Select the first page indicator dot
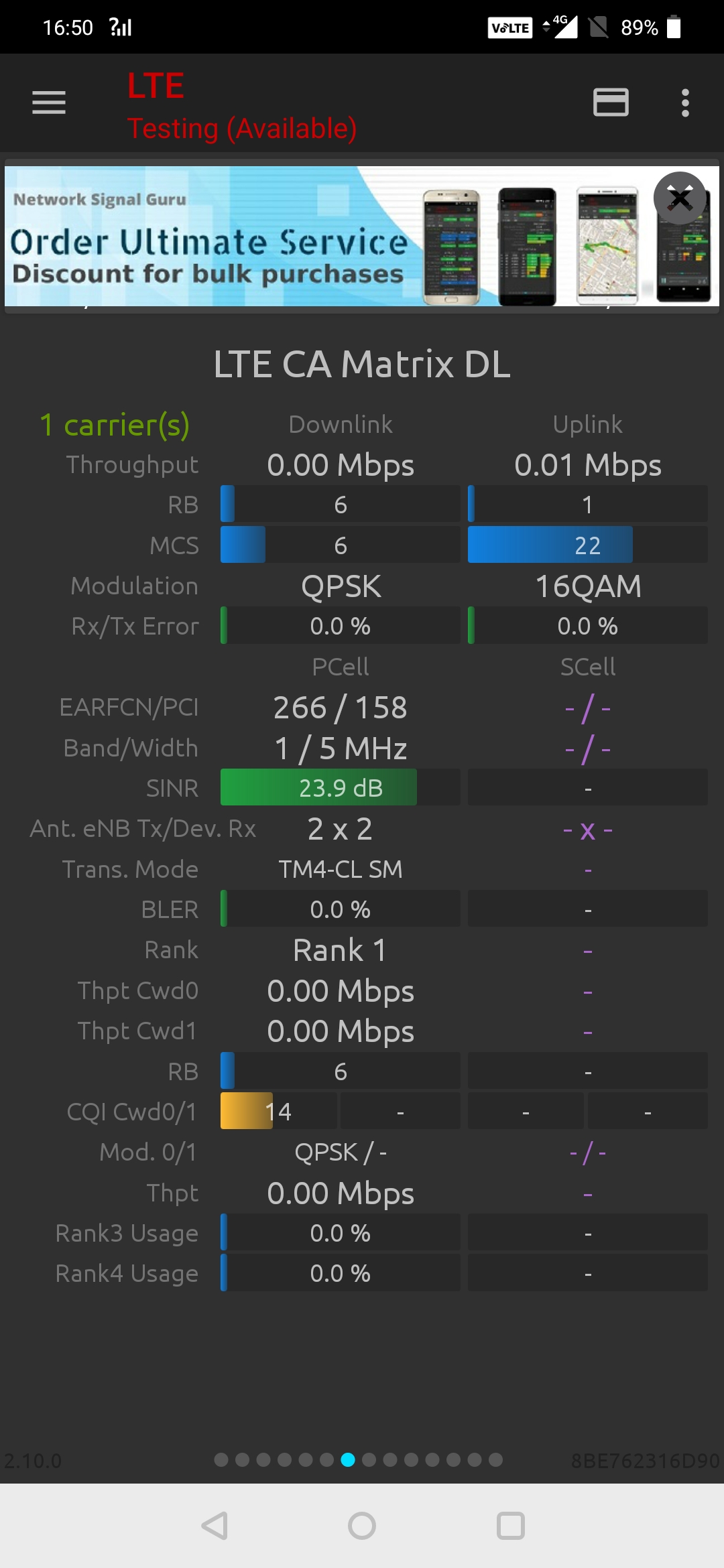 (221, 1459)
